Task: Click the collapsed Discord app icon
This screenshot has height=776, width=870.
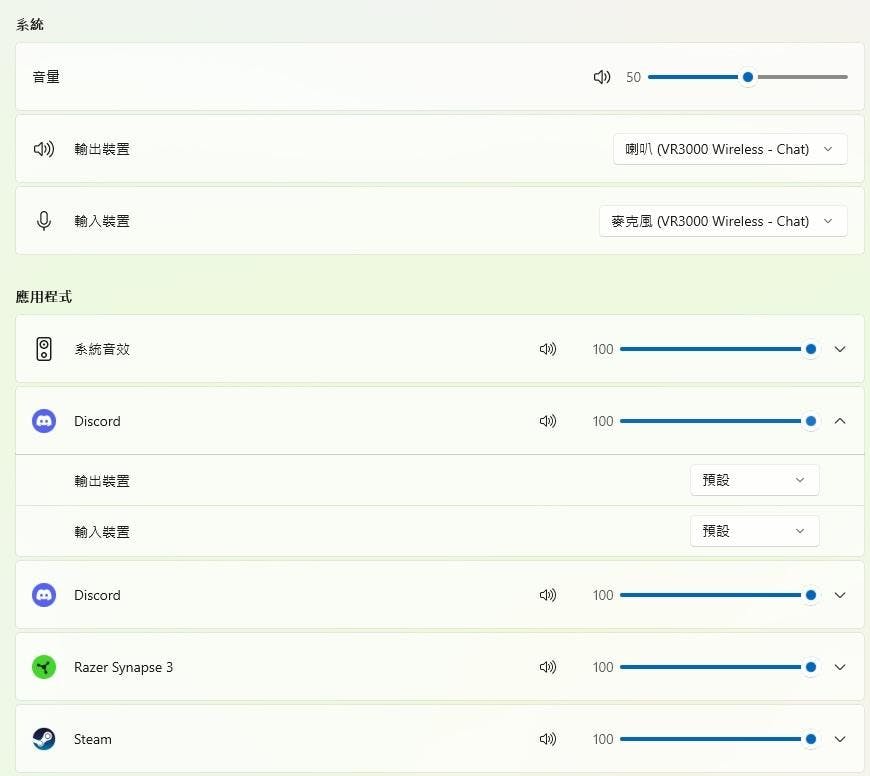Action: (x=44, y=595)
